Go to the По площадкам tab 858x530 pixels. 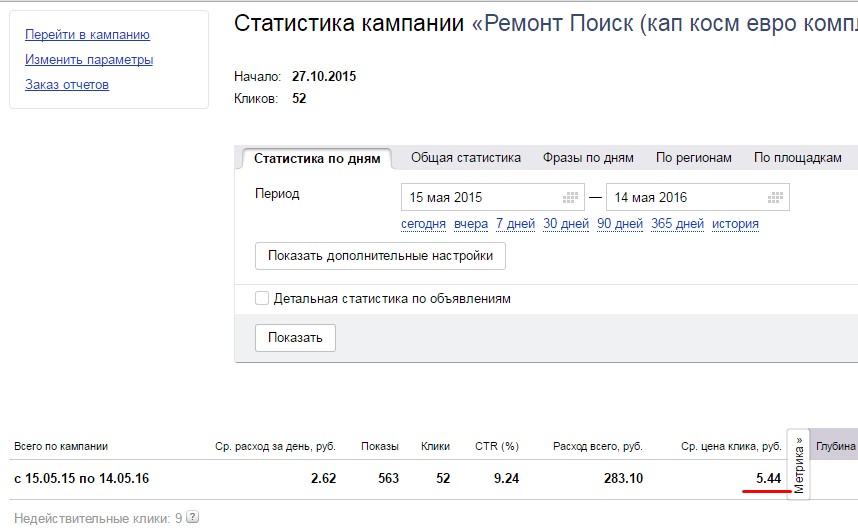tap(797, 158)
